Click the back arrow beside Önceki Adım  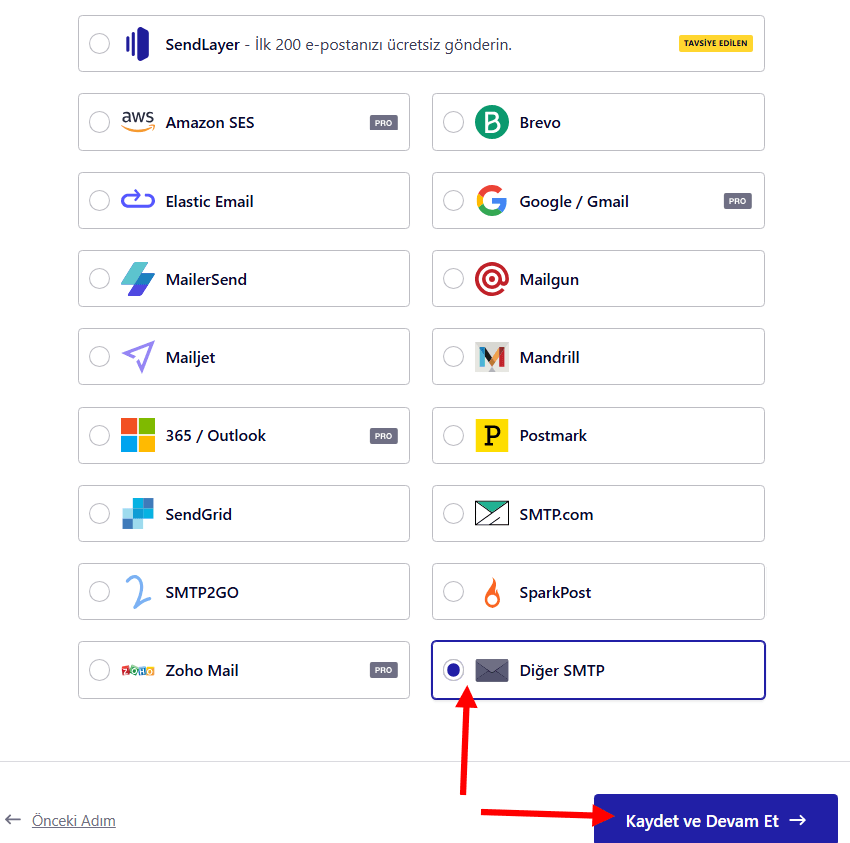(13, 819)
